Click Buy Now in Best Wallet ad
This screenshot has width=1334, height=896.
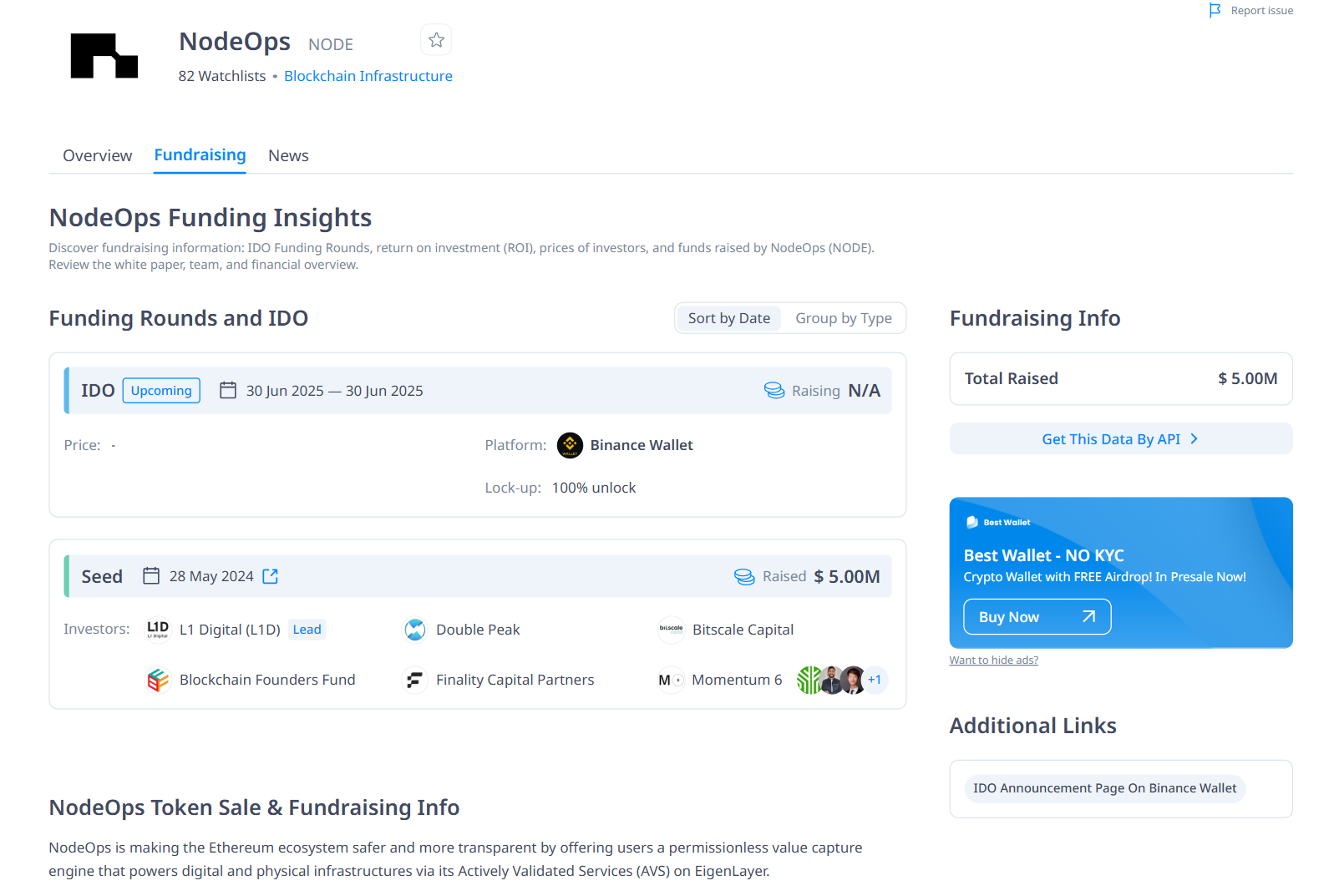[1037, 617]
